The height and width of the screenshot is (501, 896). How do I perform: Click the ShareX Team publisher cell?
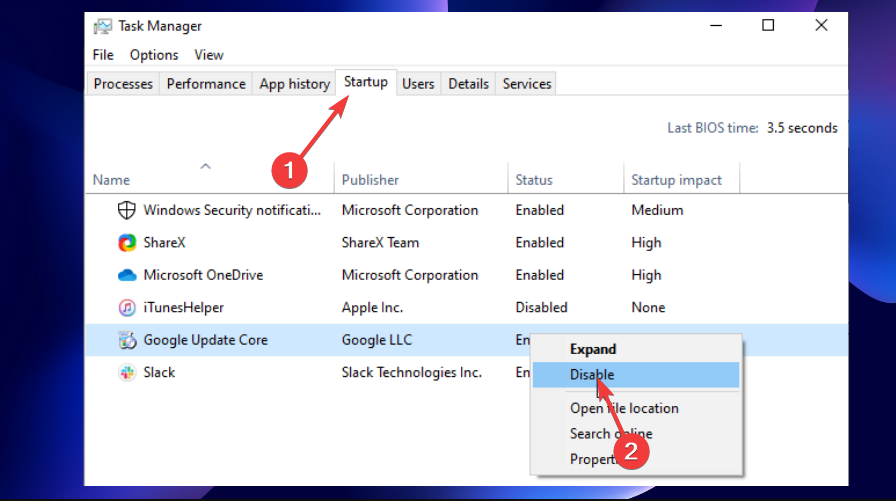tap(381, 243)
